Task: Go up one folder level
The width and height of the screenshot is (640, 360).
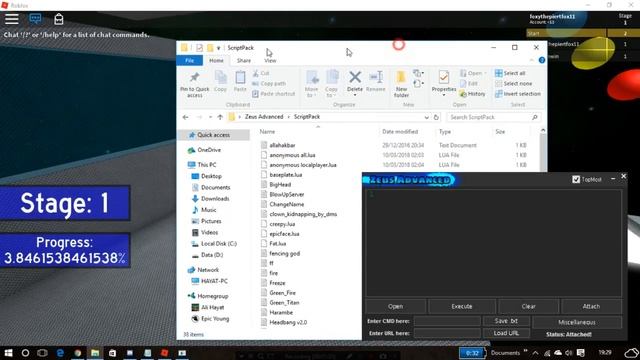Action: [x=220, y=117]
